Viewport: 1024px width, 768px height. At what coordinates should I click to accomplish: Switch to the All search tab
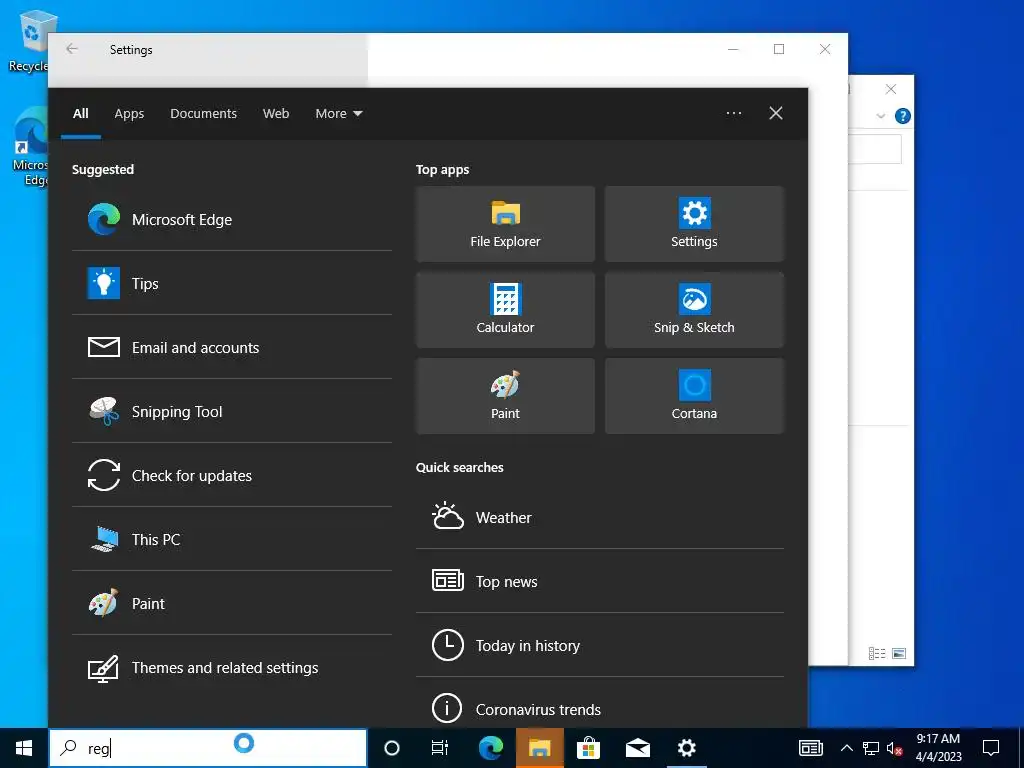pos(81,114)
